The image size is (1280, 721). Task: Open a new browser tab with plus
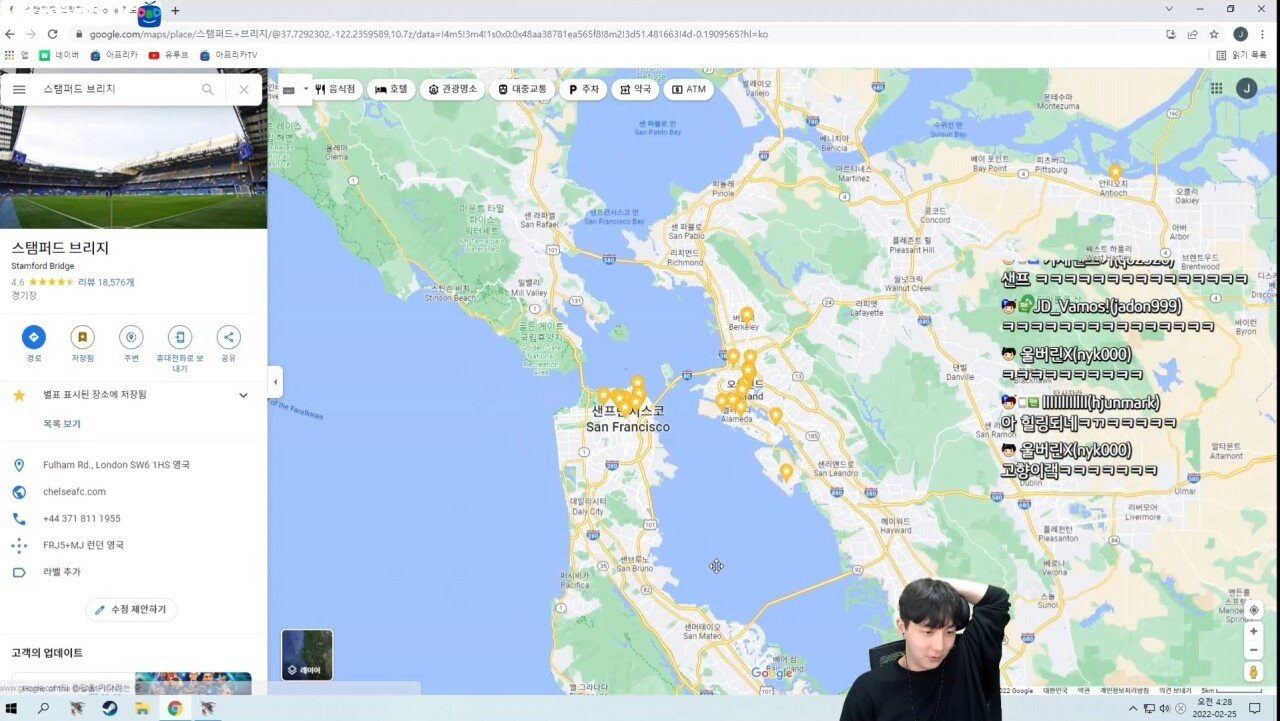[x=175, y=10]
